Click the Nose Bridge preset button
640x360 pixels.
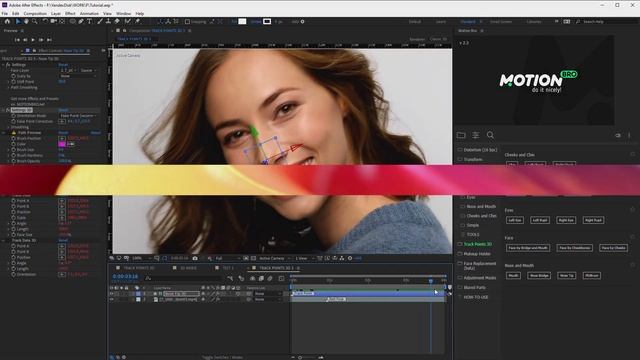click(539, 276)
